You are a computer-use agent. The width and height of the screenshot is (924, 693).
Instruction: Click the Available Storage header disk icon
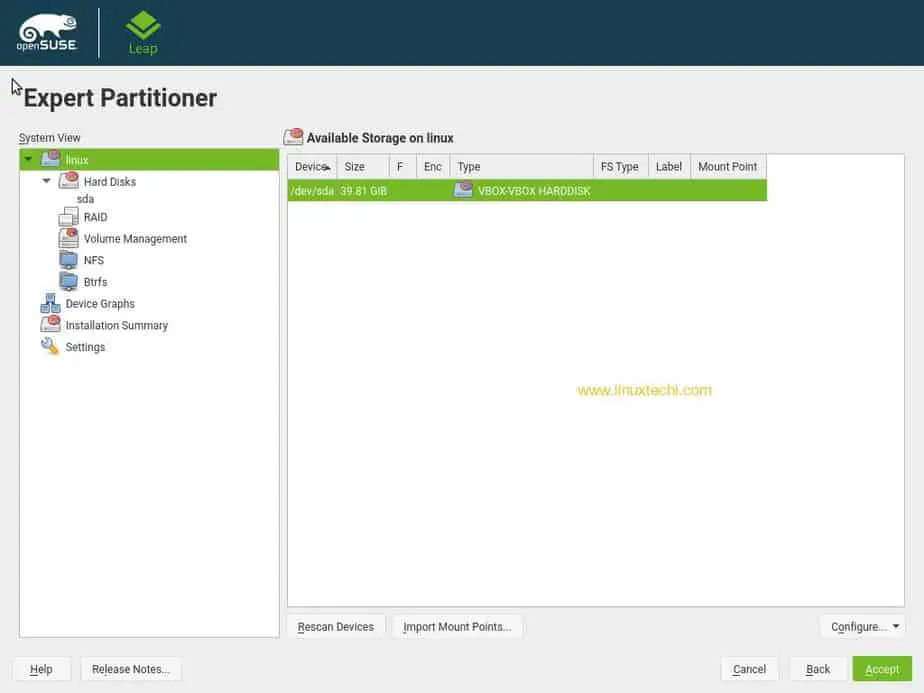click(293, 137)
